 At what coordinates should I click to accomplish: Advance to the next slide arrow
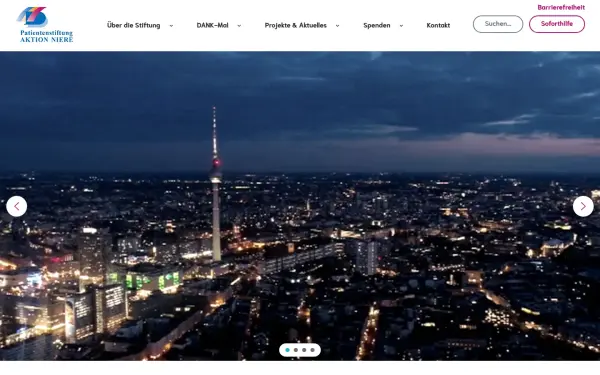[x=583, y=206]
